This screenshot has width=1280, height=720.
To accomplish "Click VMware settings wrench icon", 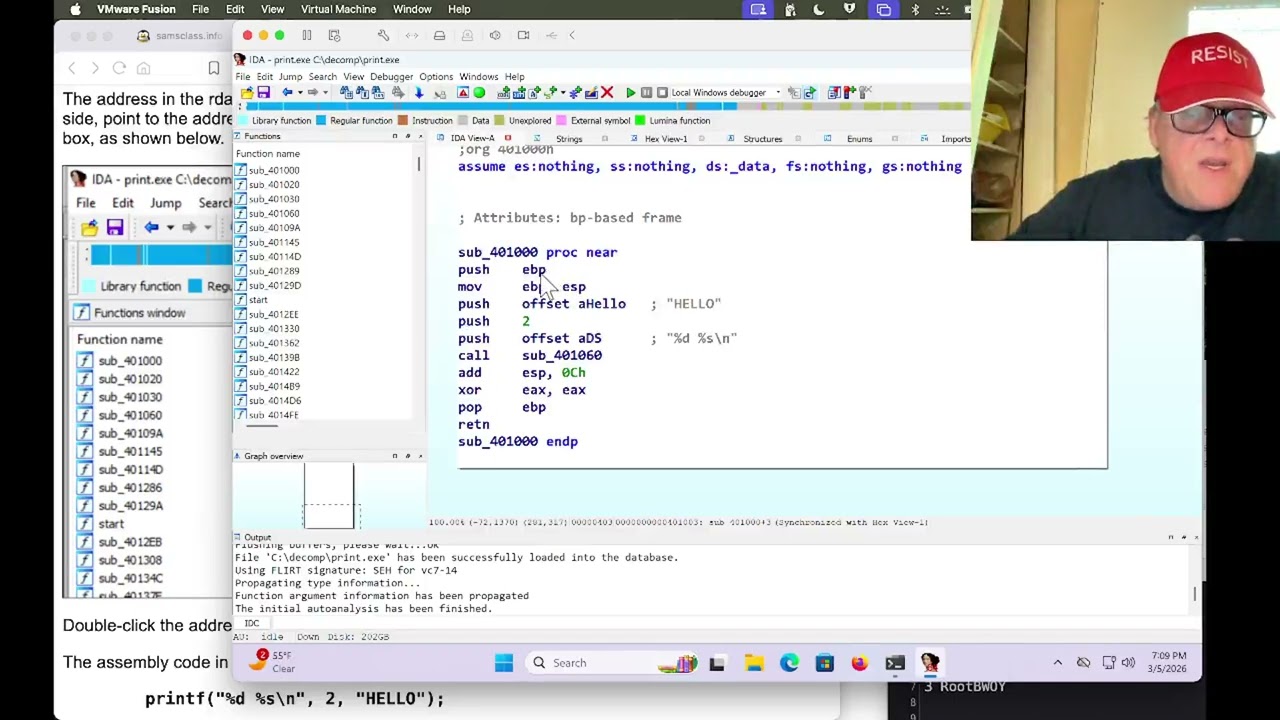I will point(383,35).
